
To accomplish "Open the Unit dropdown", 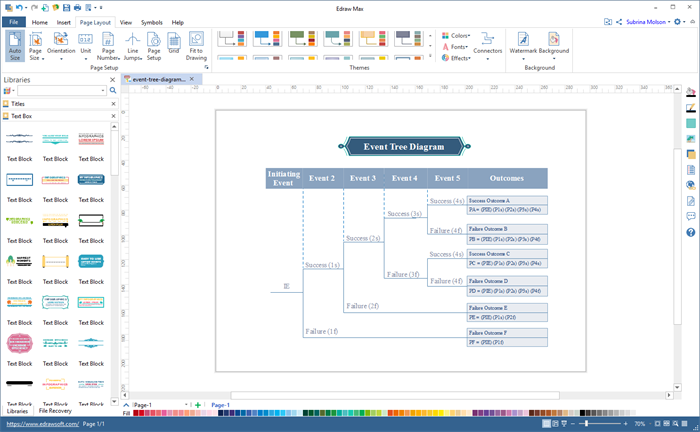I will (x=85, y=46).
